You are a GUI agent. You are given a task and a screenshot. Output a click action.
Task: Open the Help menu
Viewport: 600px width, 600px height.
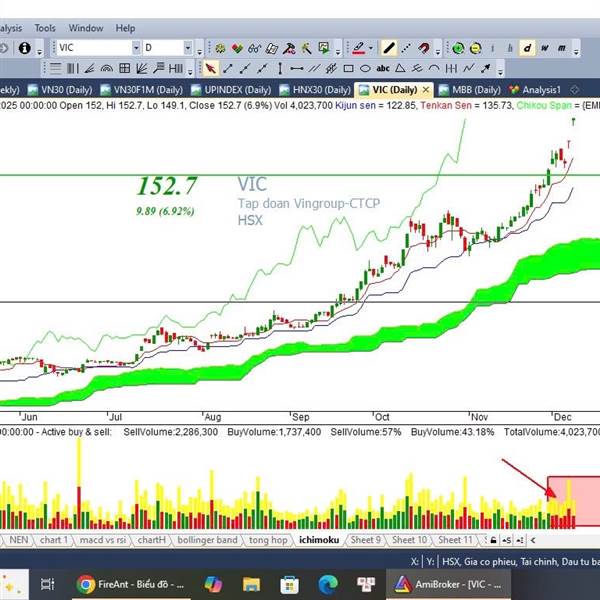125,28
